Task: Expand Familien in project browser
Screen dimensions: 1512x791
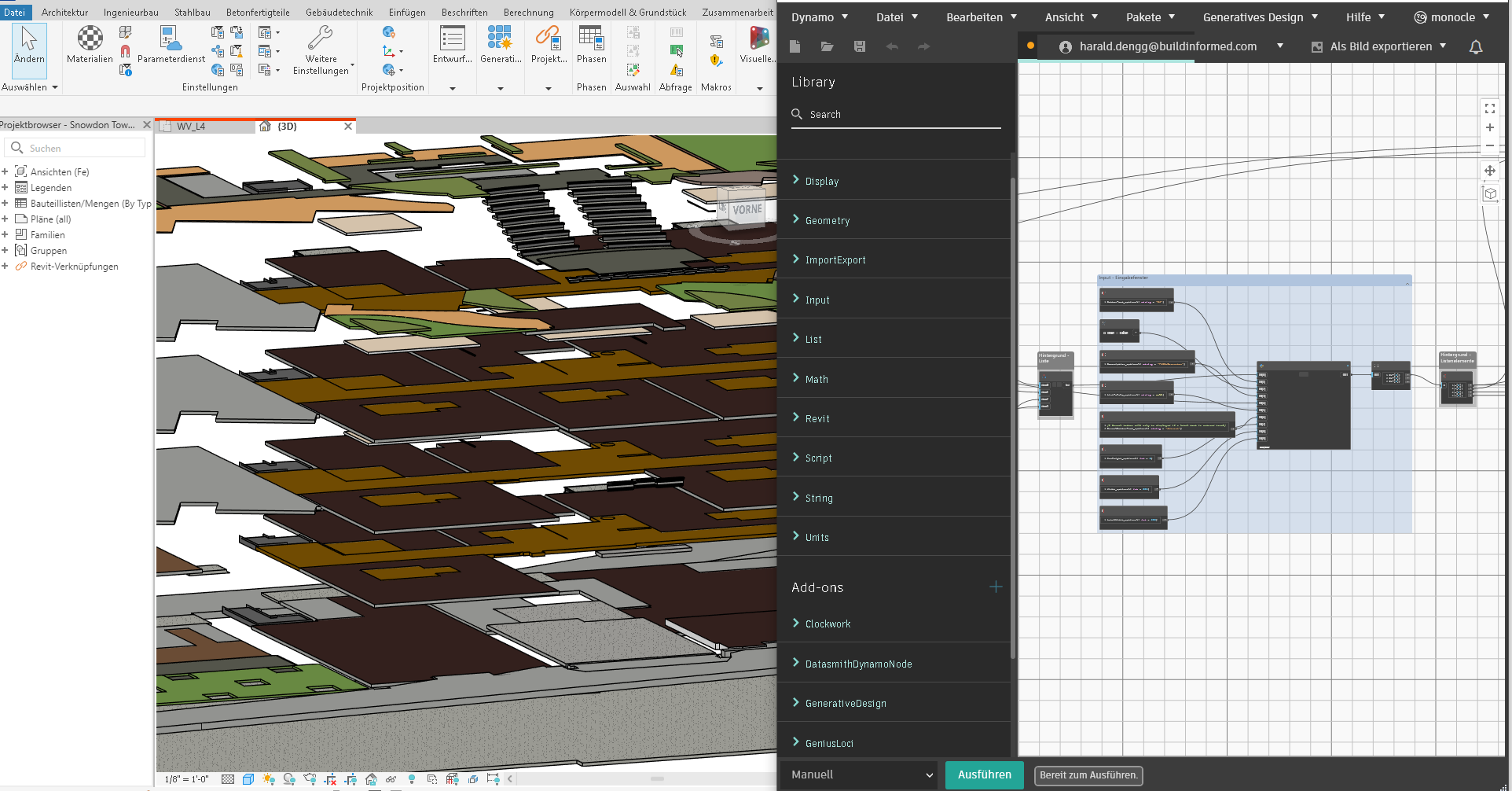Action: [x=5, y=234]
